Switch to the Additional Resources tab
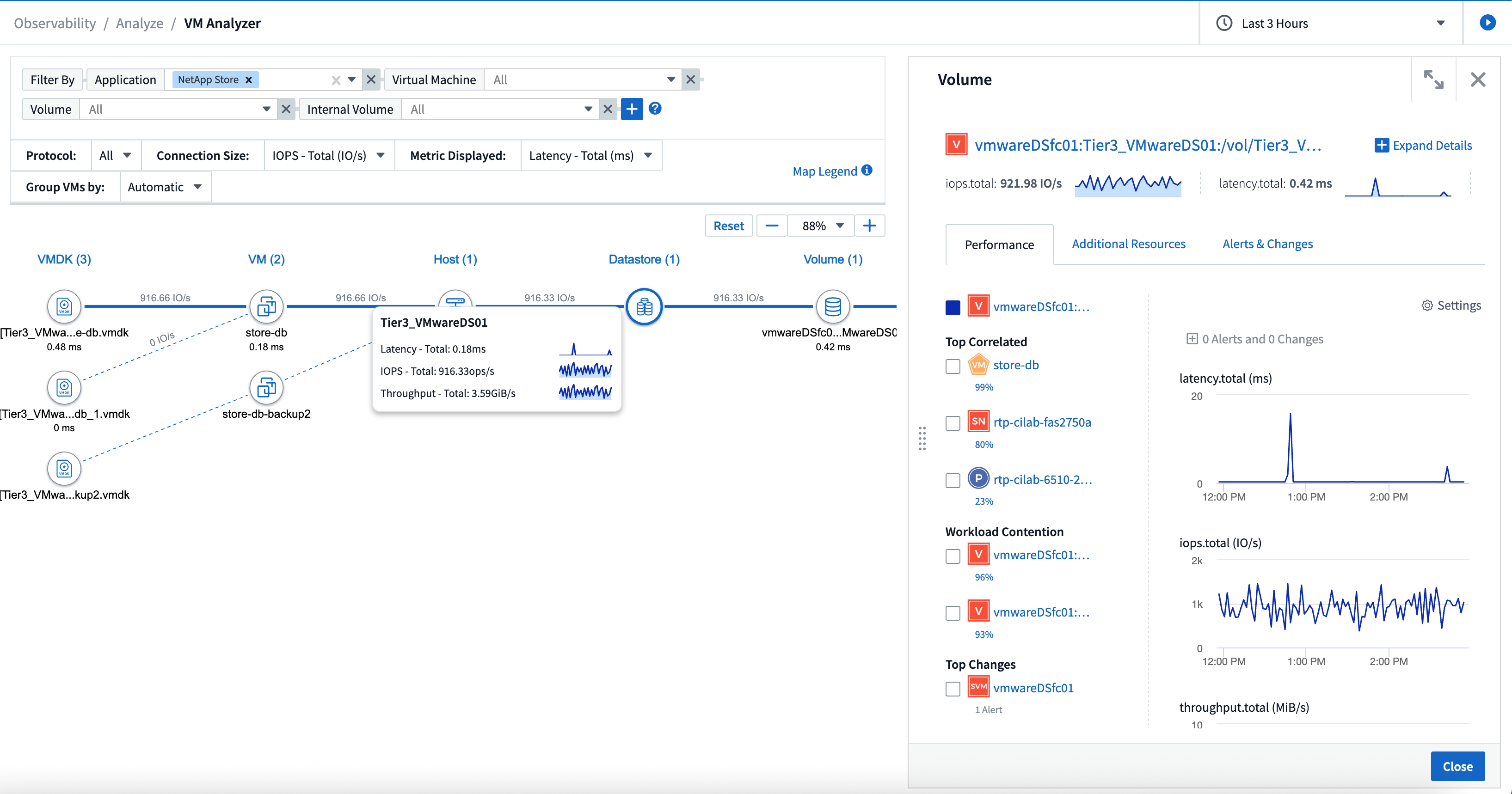This screenshot has height=794, width=1512. (1128, 244)
